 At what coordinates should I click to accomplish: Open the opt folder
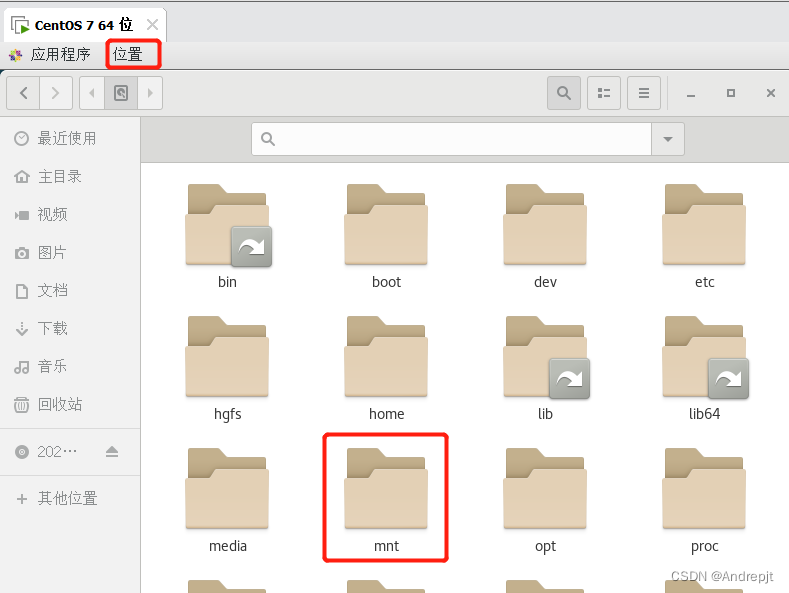pos(545,500)
